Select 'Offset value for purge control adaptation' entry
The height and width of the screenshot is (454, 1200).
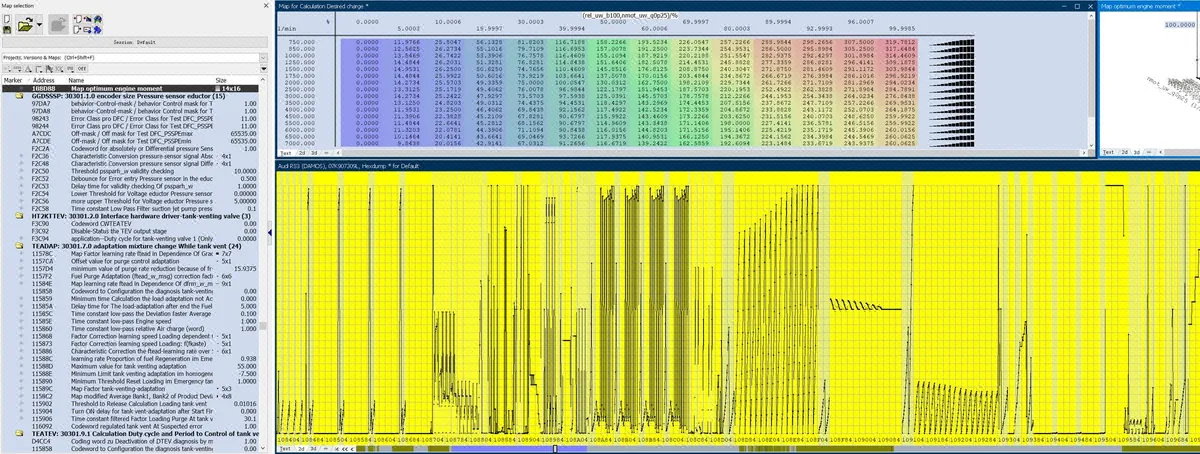[x=129, y=263]
